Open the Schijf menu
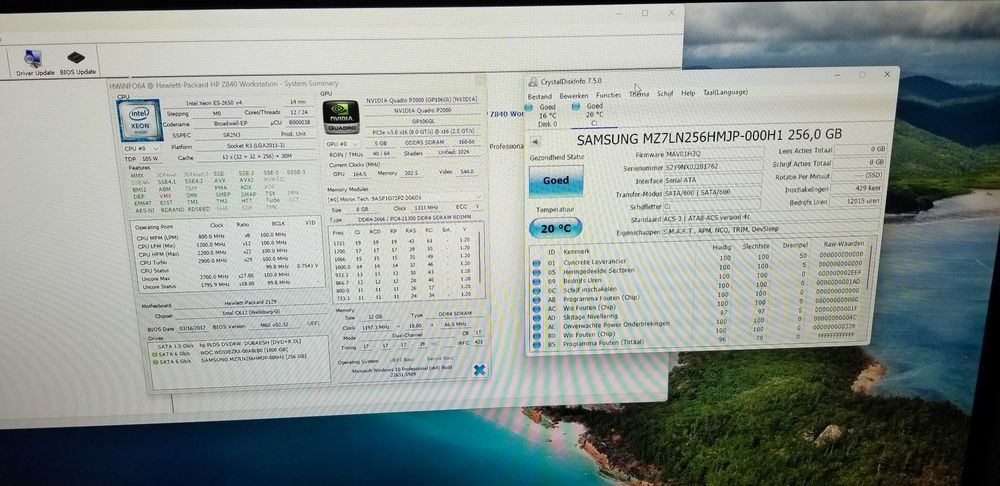Screen dimensions: 1000x486 665,94
